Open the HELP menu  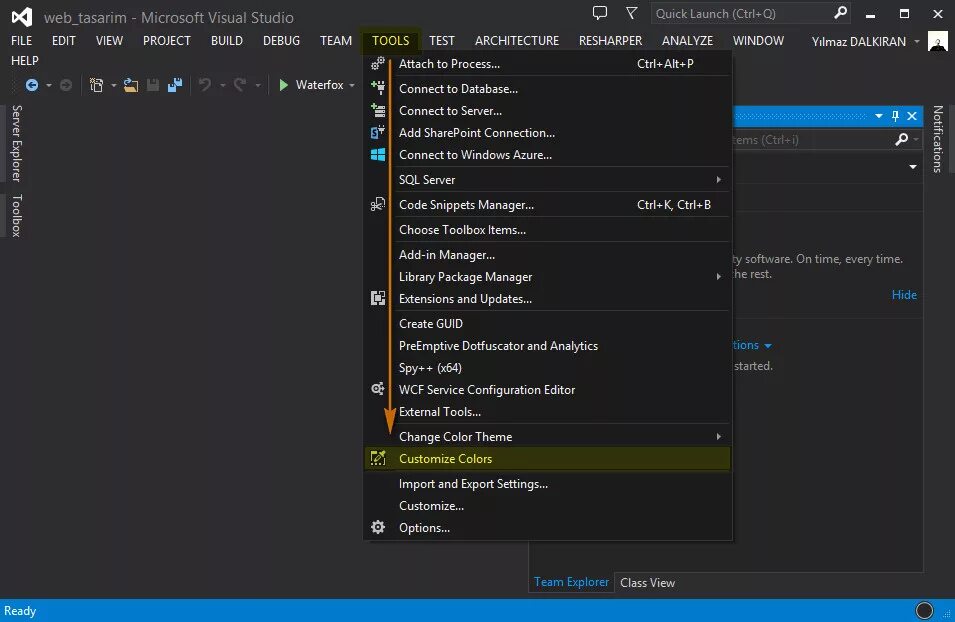tap(25, 61)
